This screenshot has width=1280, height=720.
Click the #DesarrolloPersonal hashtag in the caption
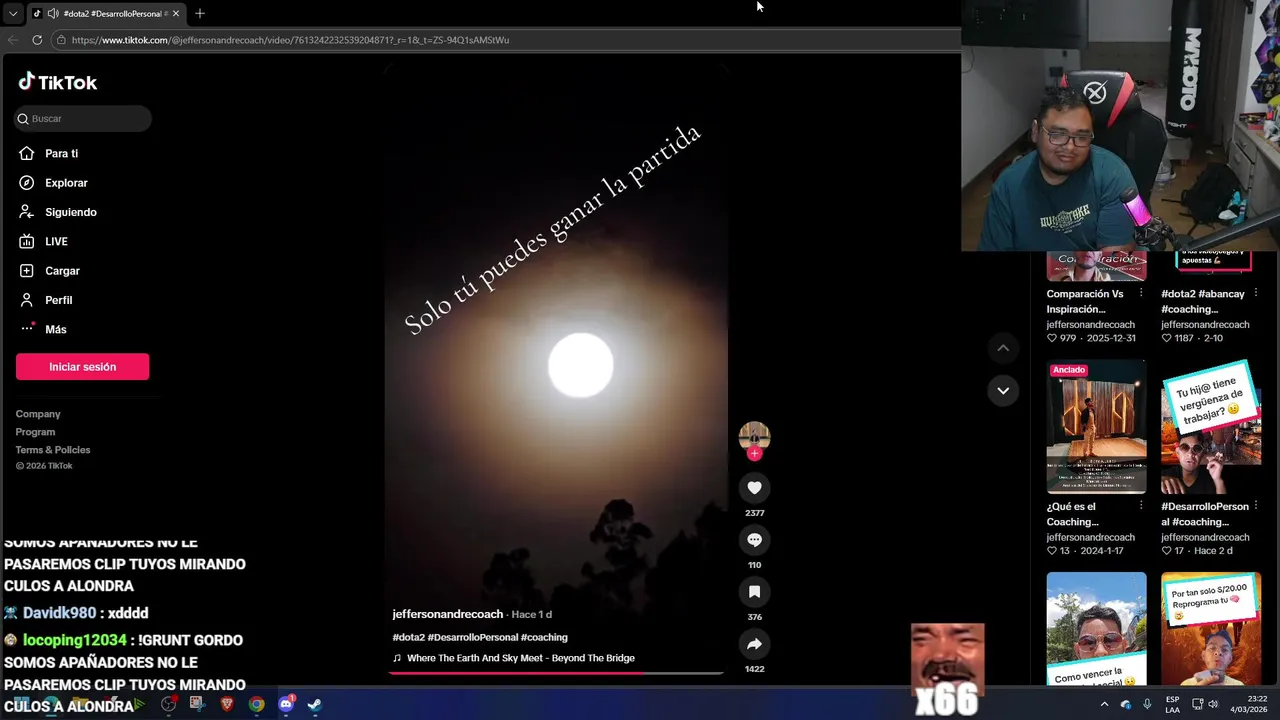[x=472, y=637]
